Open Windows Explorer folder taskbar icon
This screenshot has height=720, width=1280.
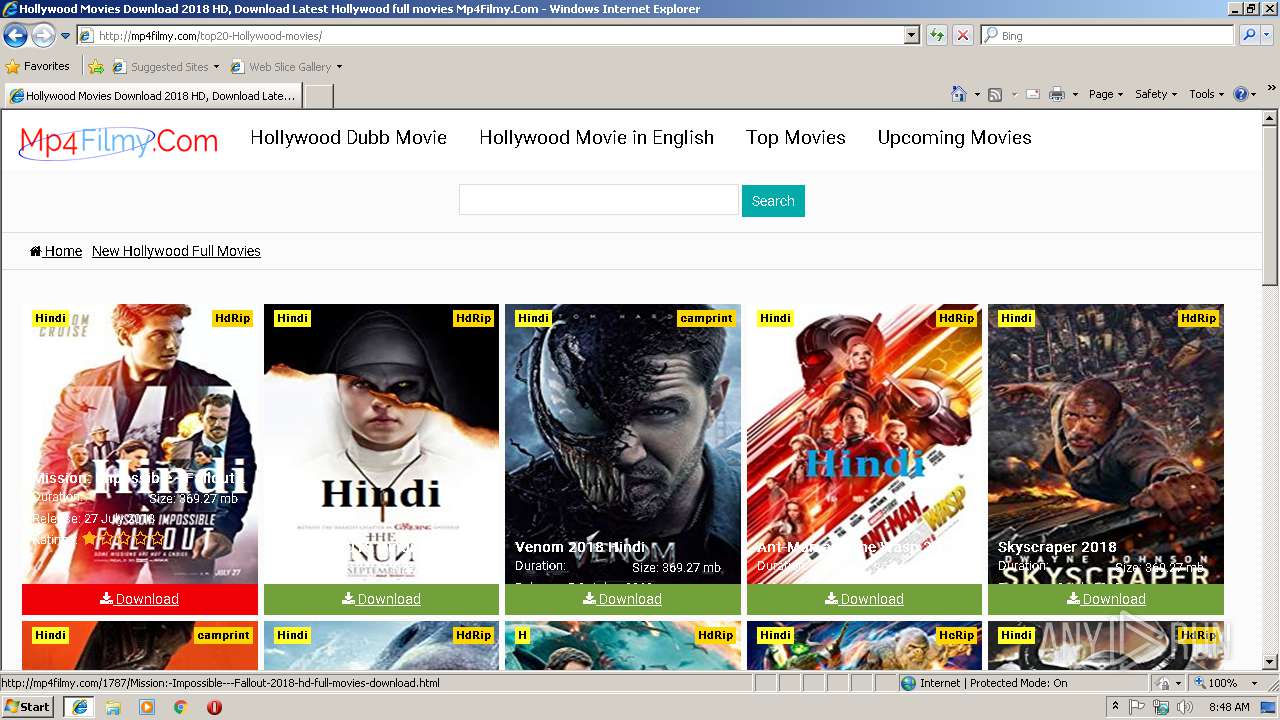(113, 707)
